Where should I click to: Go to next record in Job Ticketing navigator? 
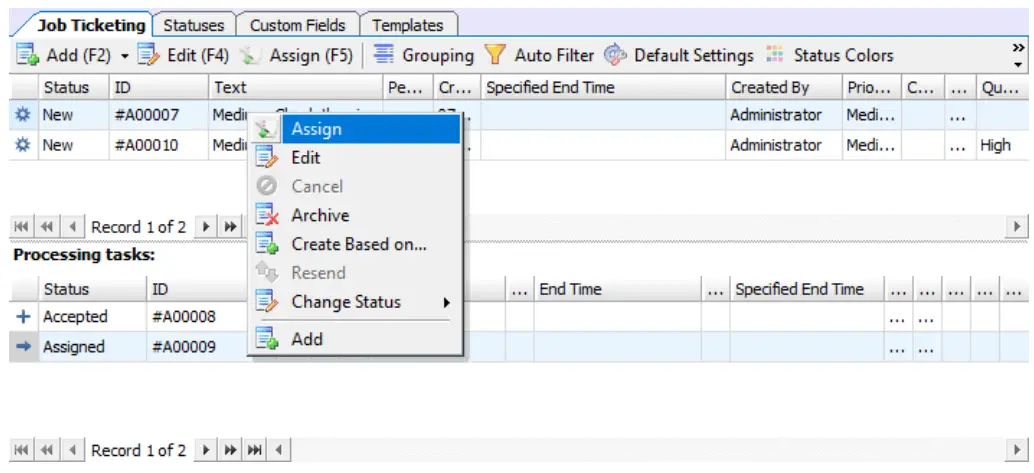pos(206,227)
